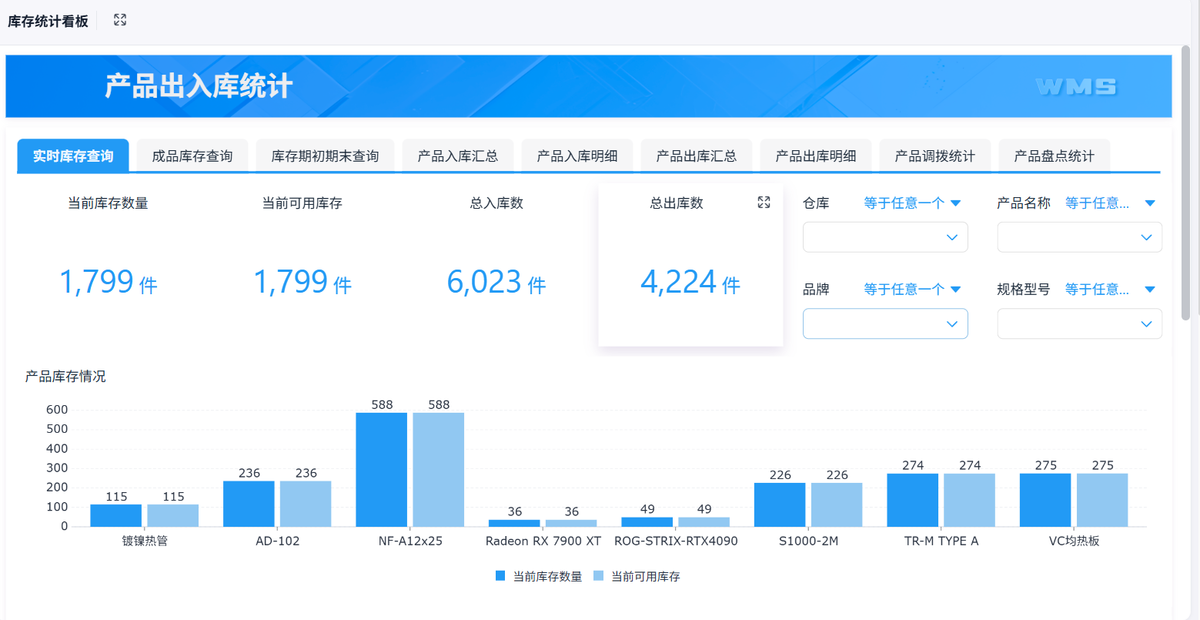Open the 规格型号 dropdown field
Image resolution: width=1200 pixels, height=620 pixels.
pyautogui.click(x=1079, y=324)
